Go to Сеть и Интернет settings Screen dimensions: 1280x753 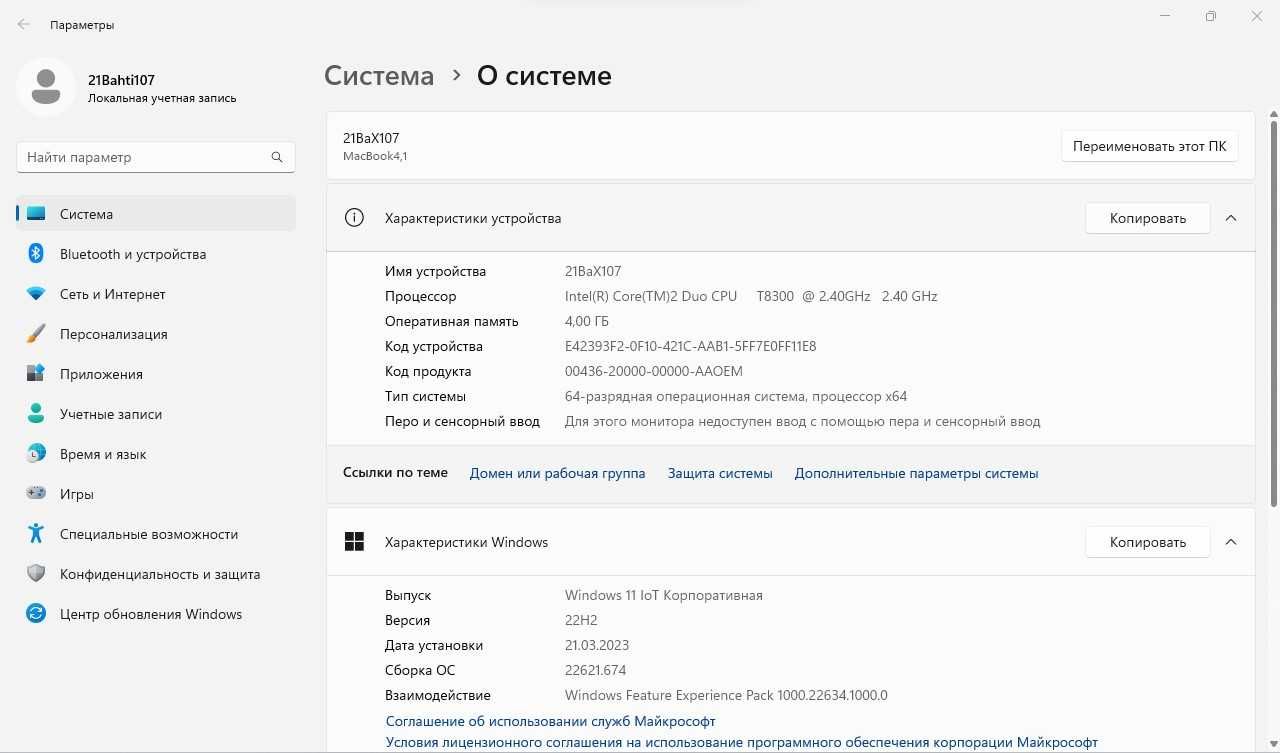156,294
